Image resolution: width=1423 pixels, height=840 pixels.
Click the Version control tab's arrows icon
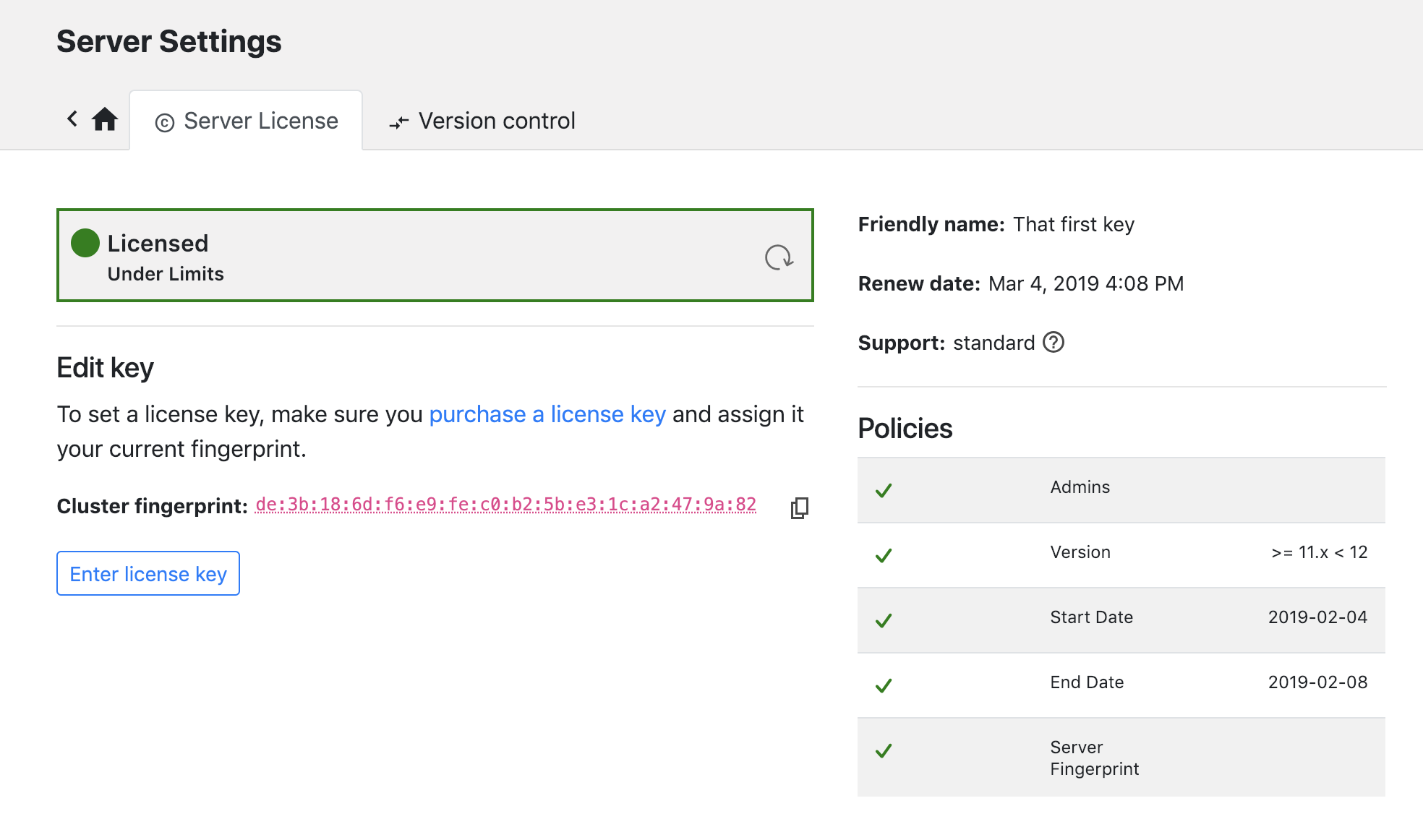coord(399,123)
